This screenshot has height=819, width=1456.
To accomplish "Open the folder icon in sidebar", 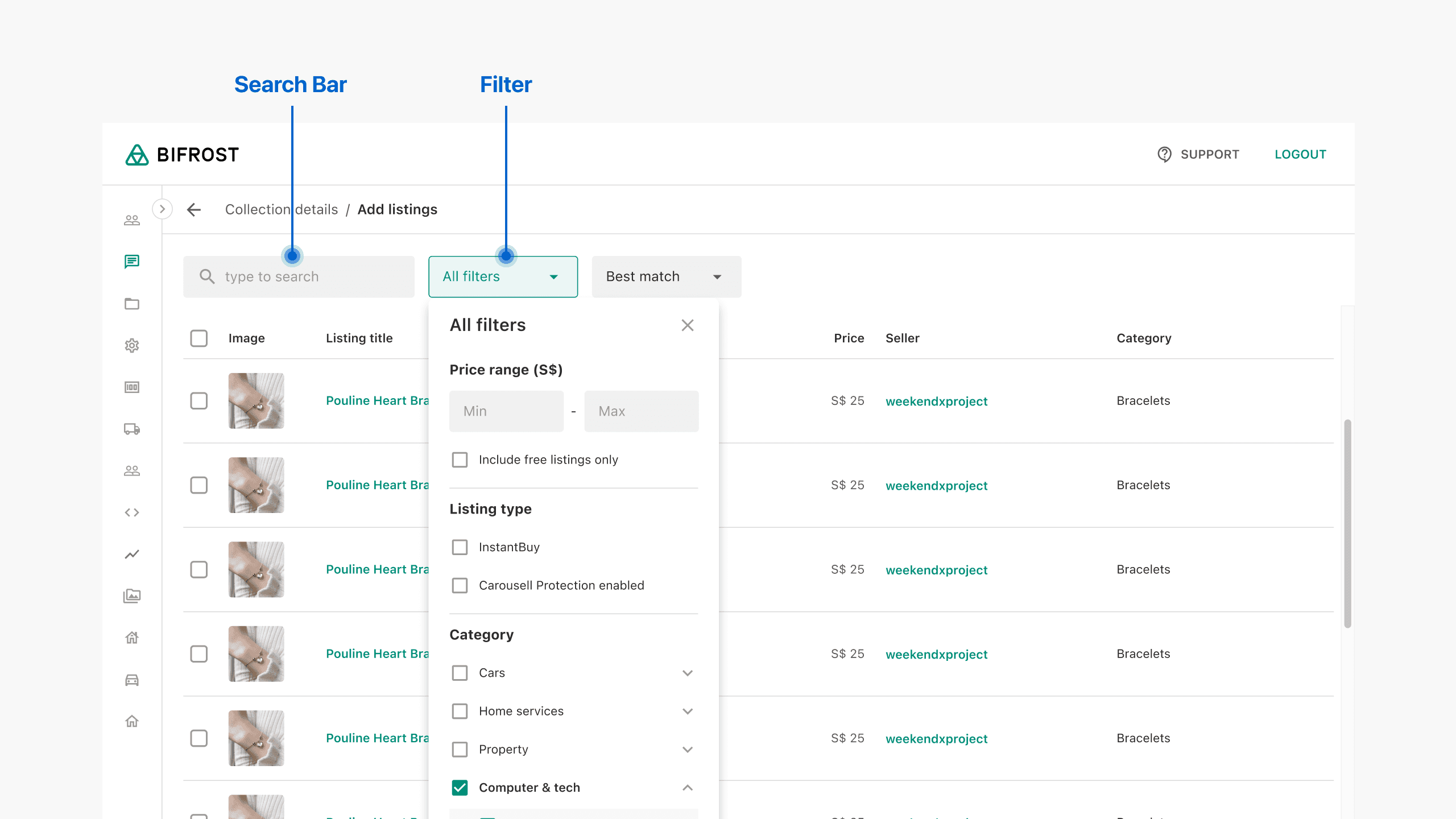I will coord(132,304).
